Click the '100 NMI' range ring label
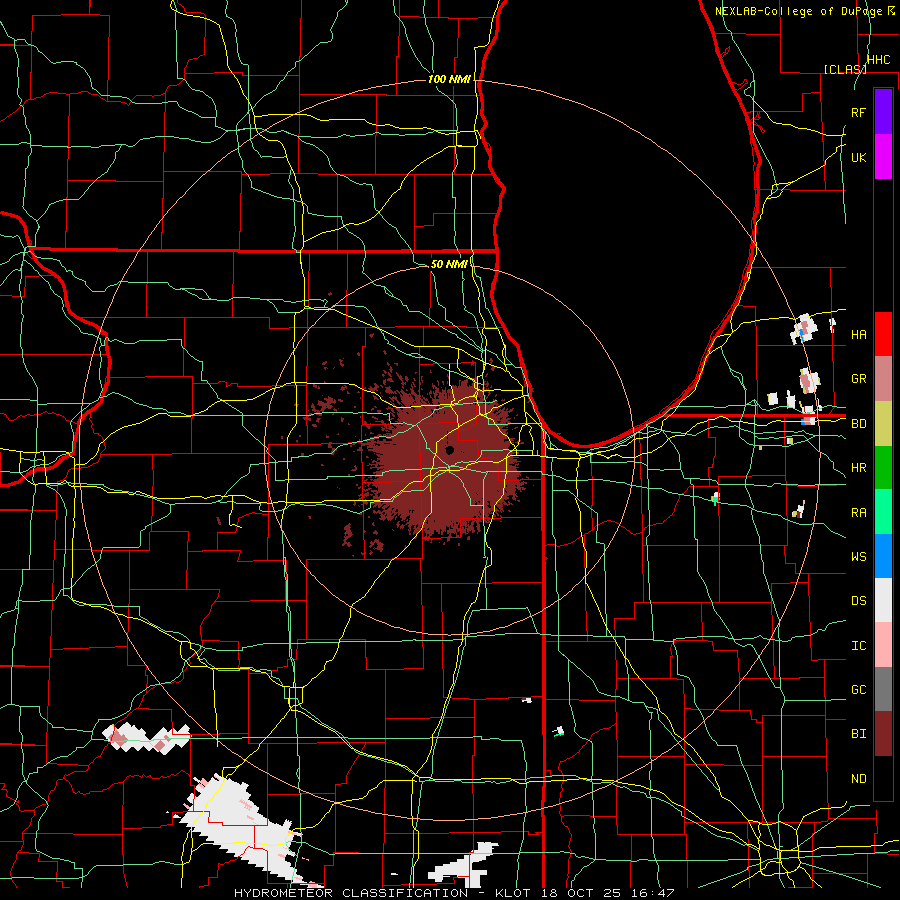 tap(449, 79)
